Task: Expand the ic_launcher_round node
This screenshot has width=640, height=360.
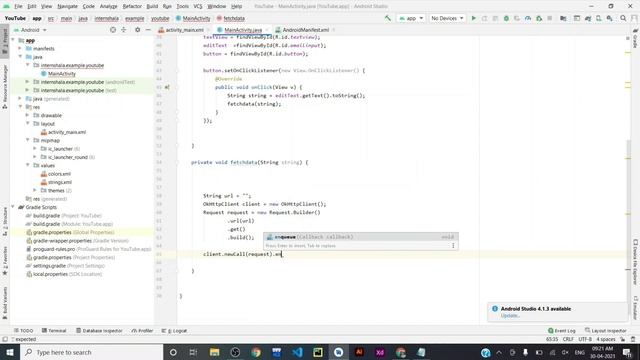Action: [x=35, y=157]
